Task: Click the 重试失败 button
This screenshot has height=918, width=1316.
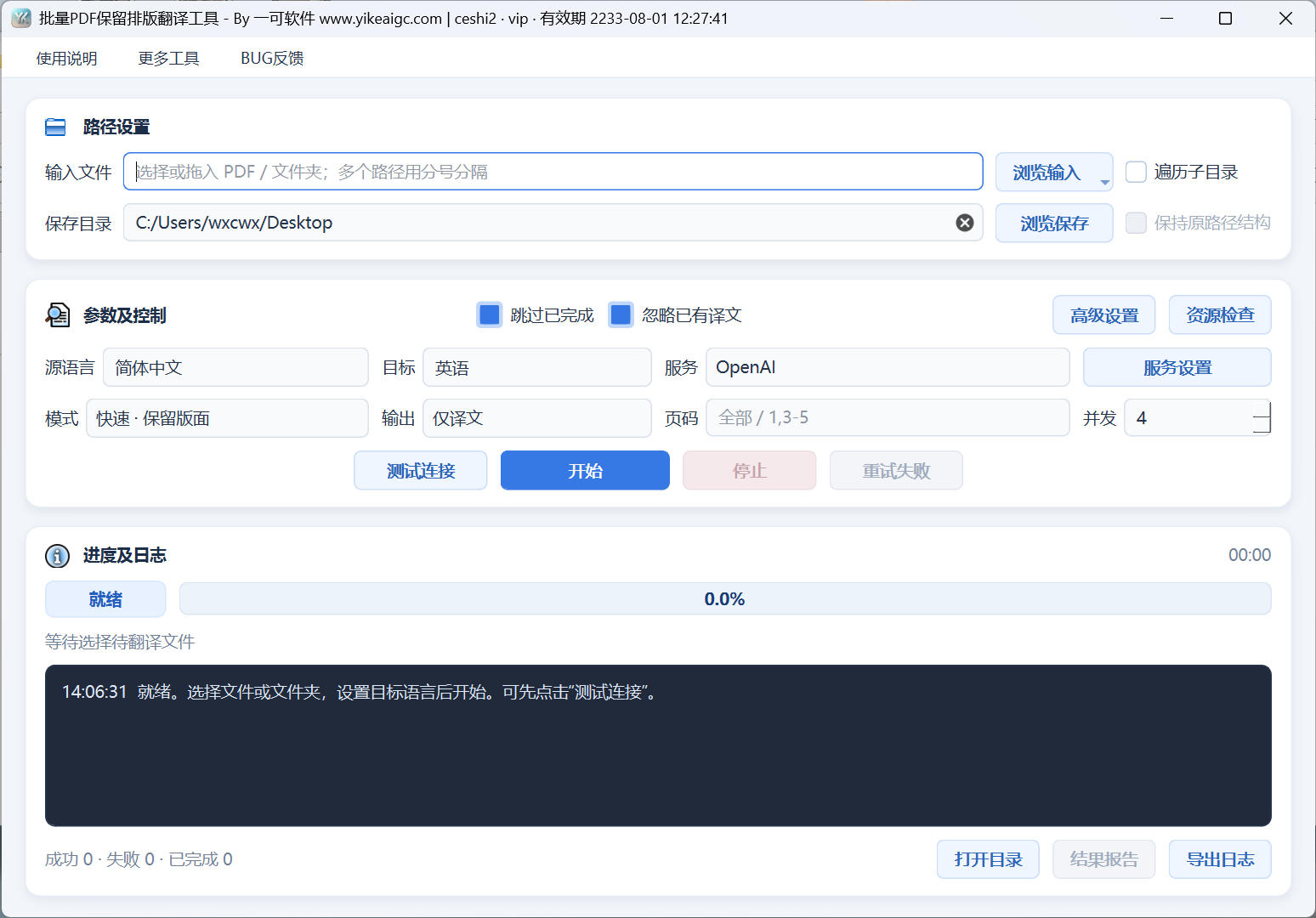Action: [896, 471]
